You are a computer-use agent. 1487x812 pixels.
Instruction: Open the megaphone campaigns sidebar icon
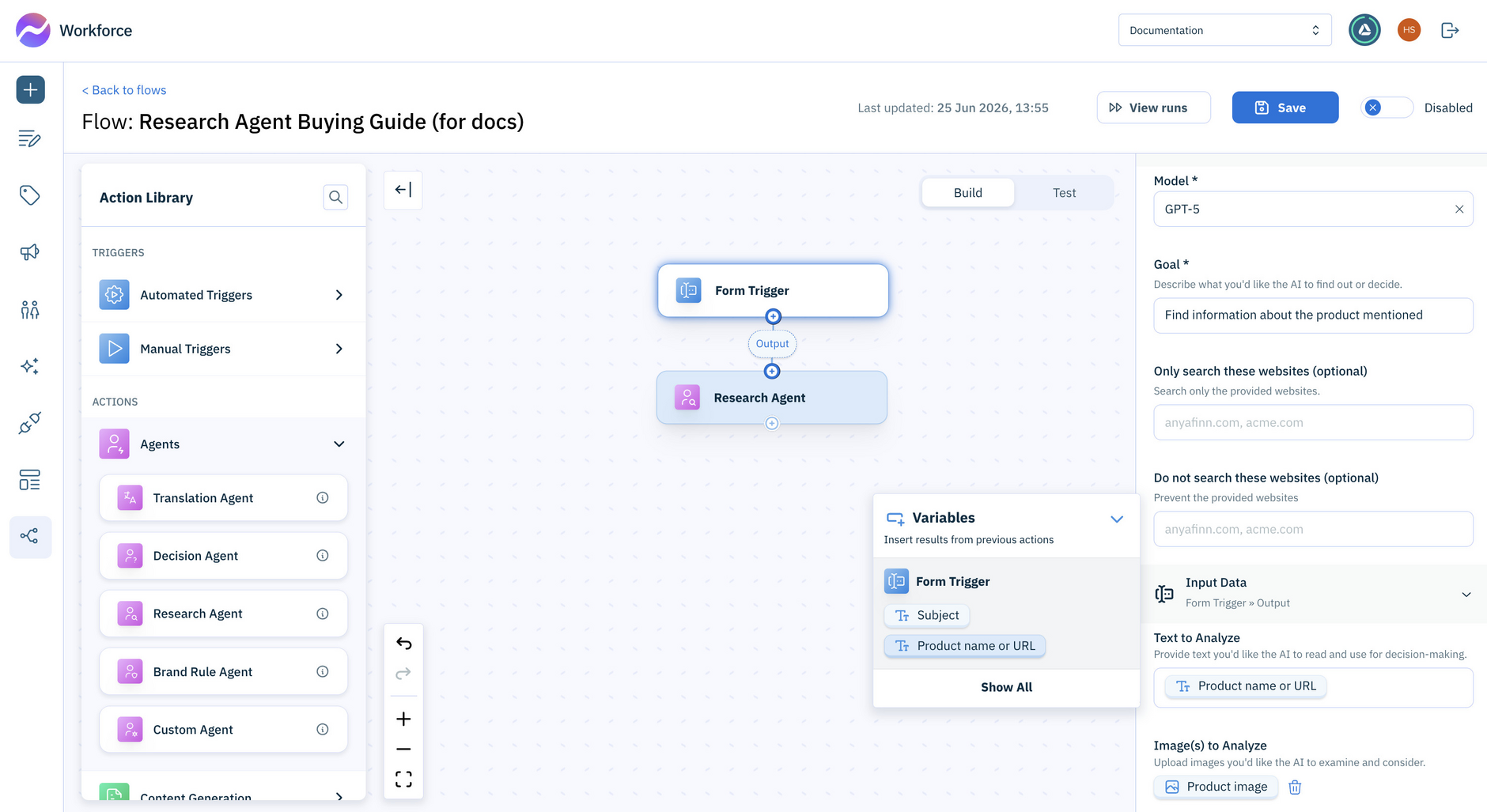(30, 252)
